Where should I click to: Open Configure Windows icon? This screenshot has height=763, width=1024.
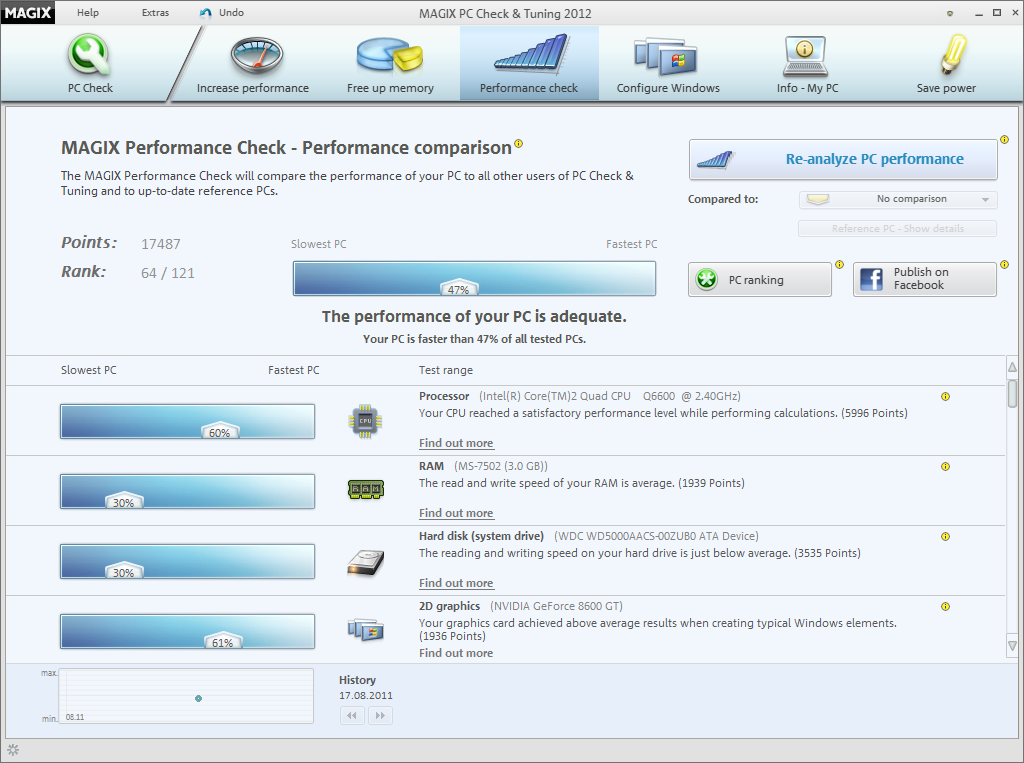(665, 56)
